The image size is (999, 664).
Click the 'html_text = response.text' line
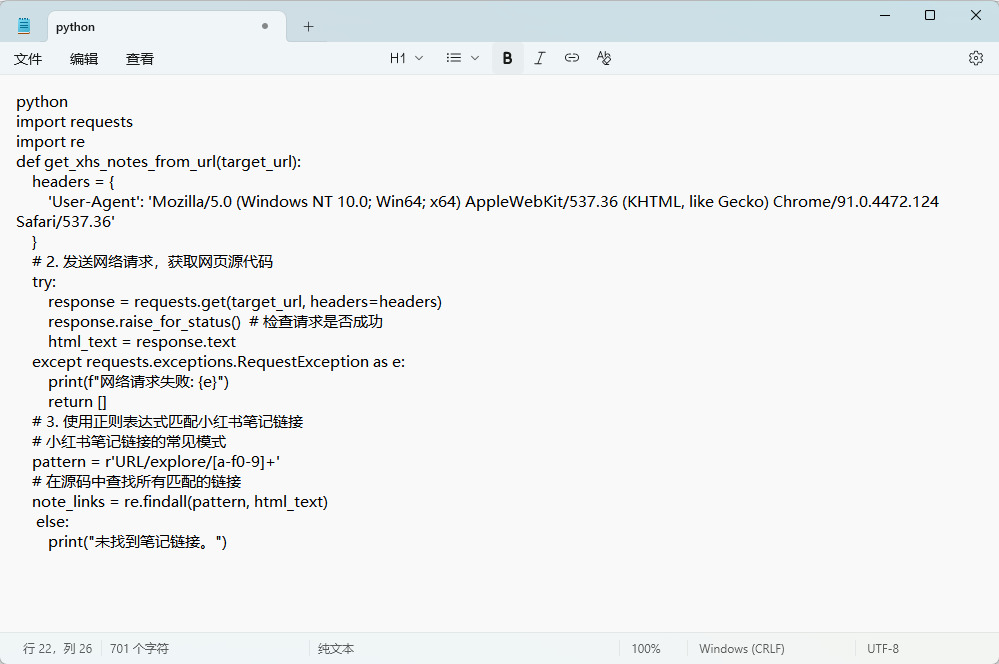tap(142, 342)
